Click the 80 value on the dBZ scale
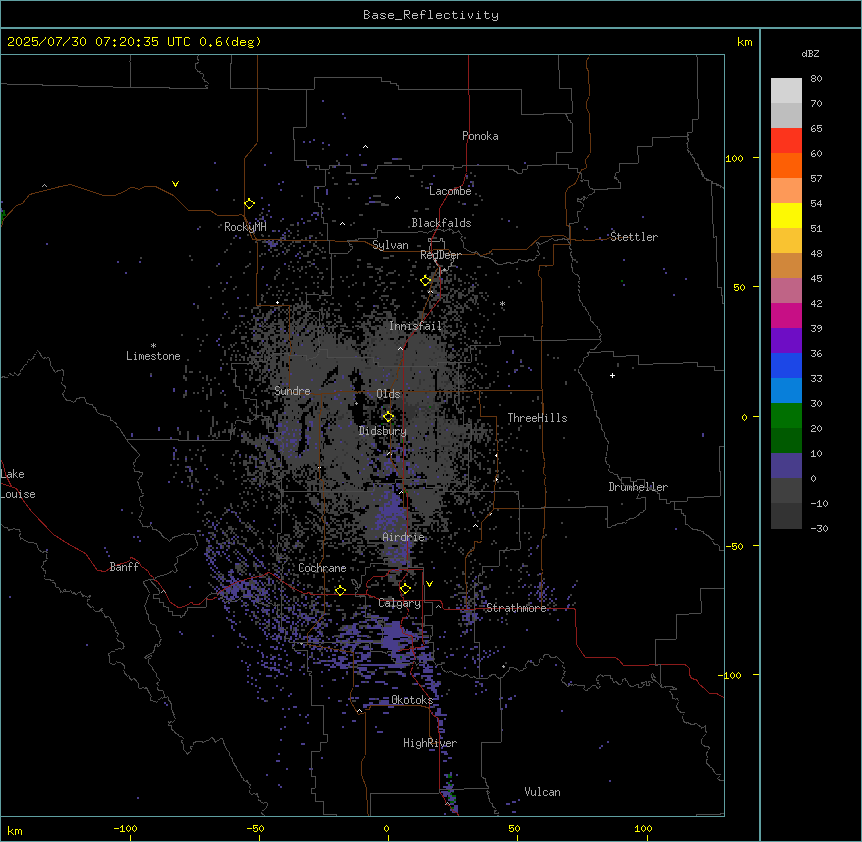This screenshot has width=862, height=842. [816, 79]
